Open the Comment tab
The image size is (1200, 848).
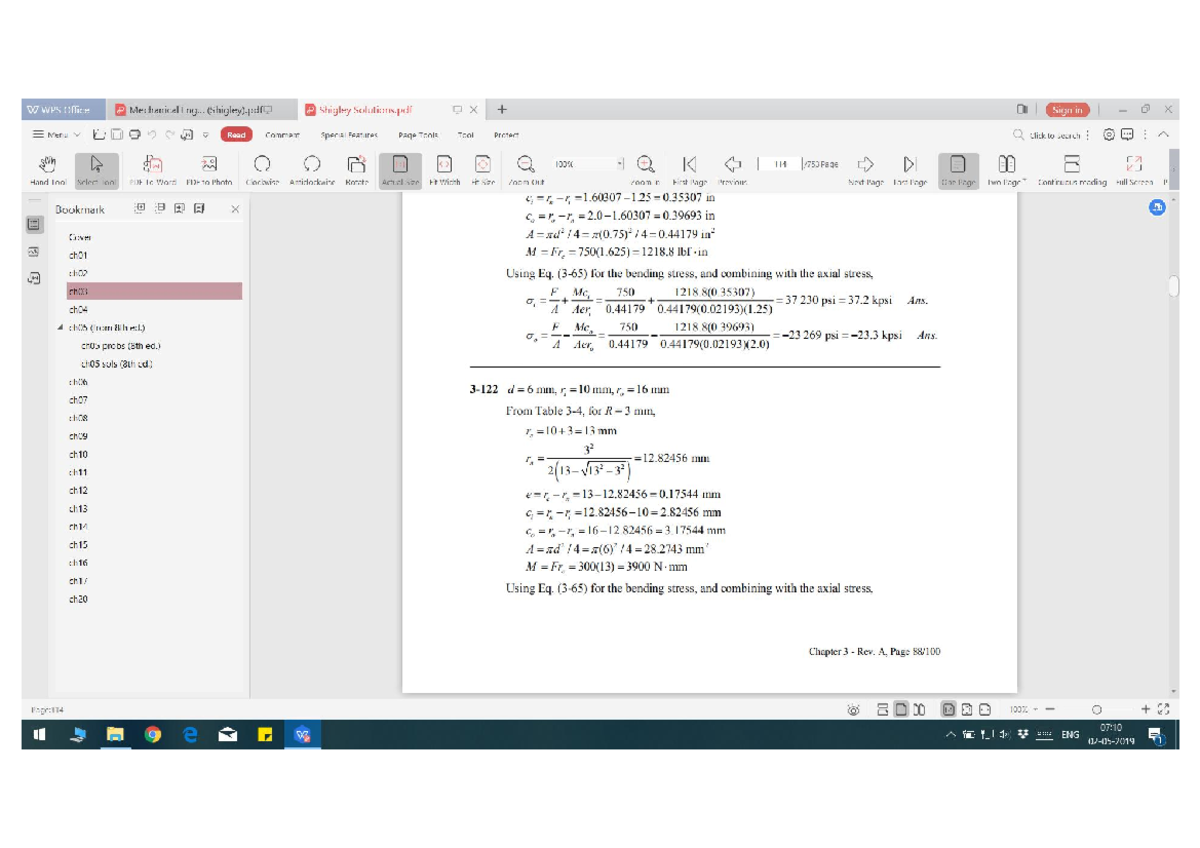point(282,135)
